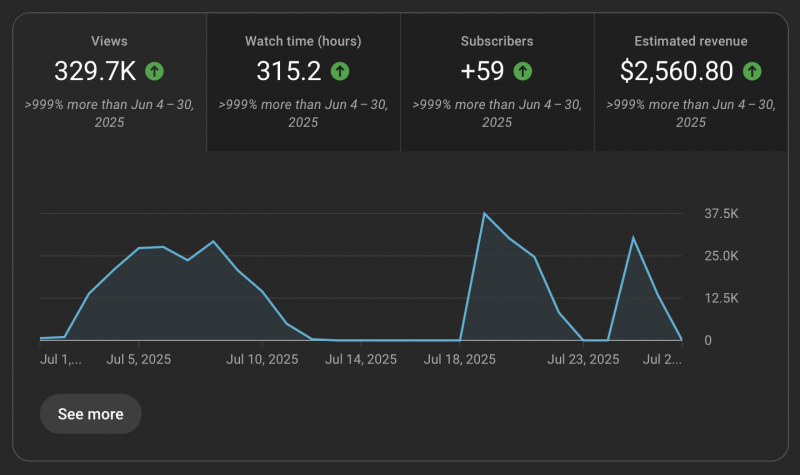Image resolution: width=800 pixels, height=475 pixels.
Task: Click the 25.0K y-axis label
Action: pos(722,256)
